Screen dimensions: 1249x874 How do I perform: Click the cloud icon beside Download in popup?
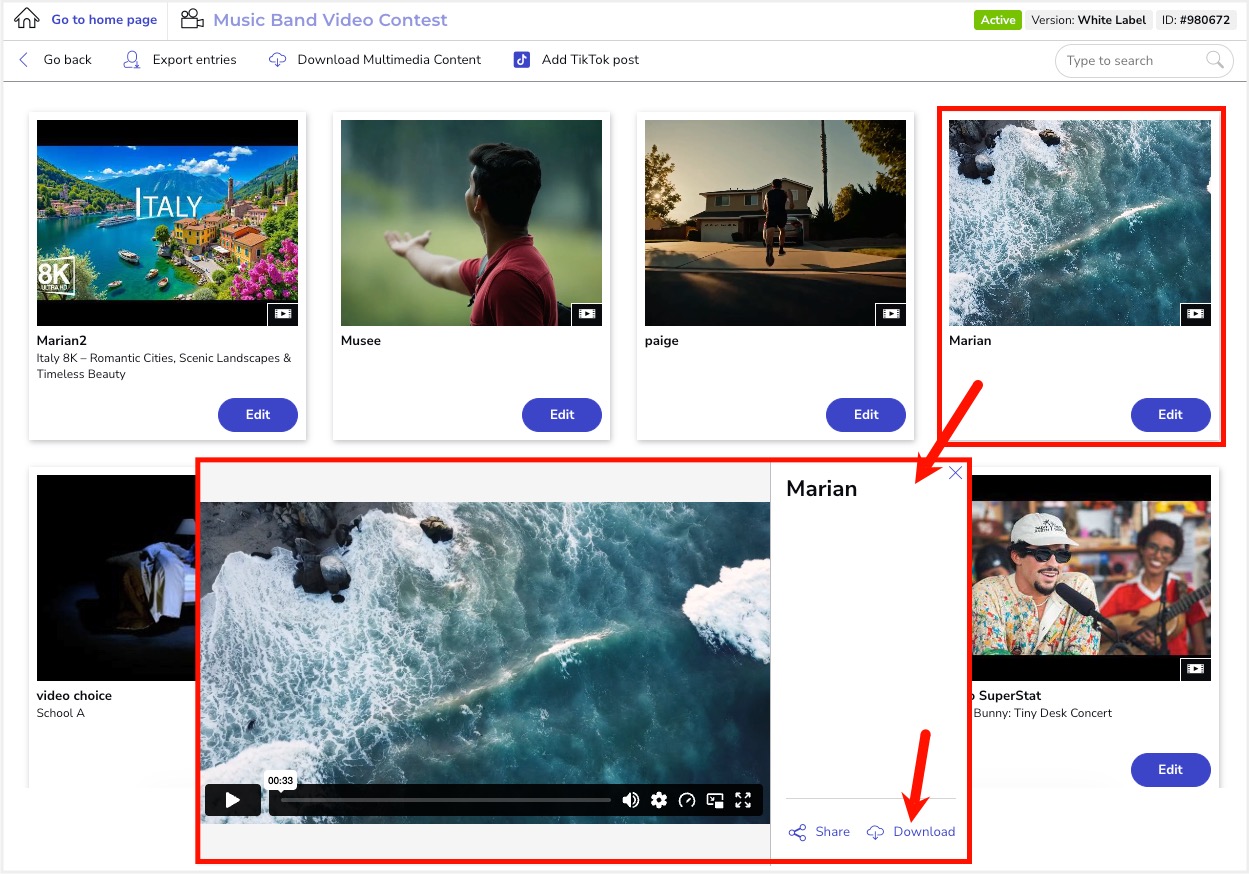click(x=875, y=832)
